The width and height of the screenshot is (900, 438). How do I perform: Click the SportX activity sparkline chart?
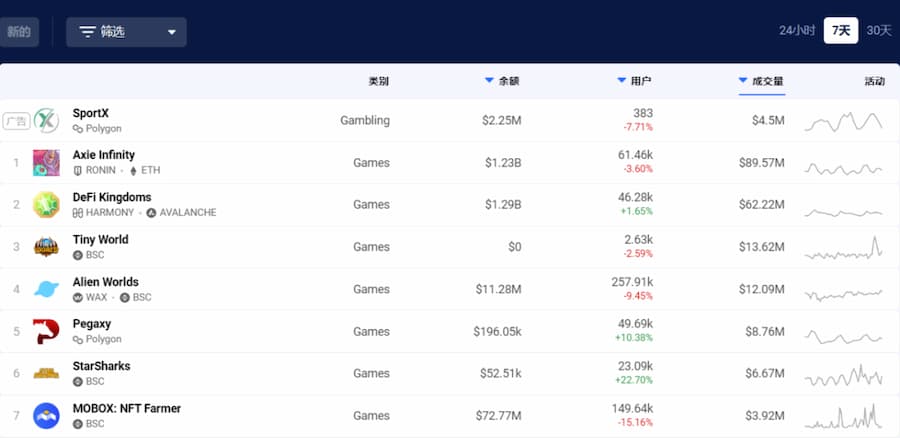click(x=844, y=121)
